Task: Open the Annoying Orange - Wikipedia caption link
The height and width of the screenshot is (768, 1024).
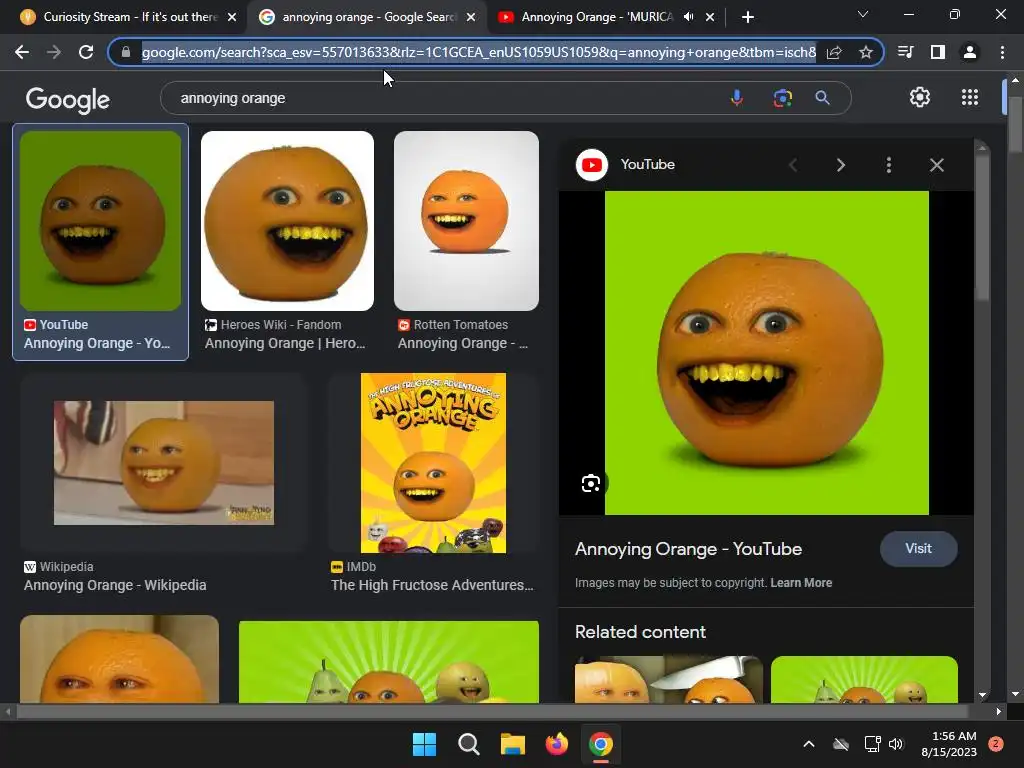Action: pyautogui.click(x=115, y=585)
